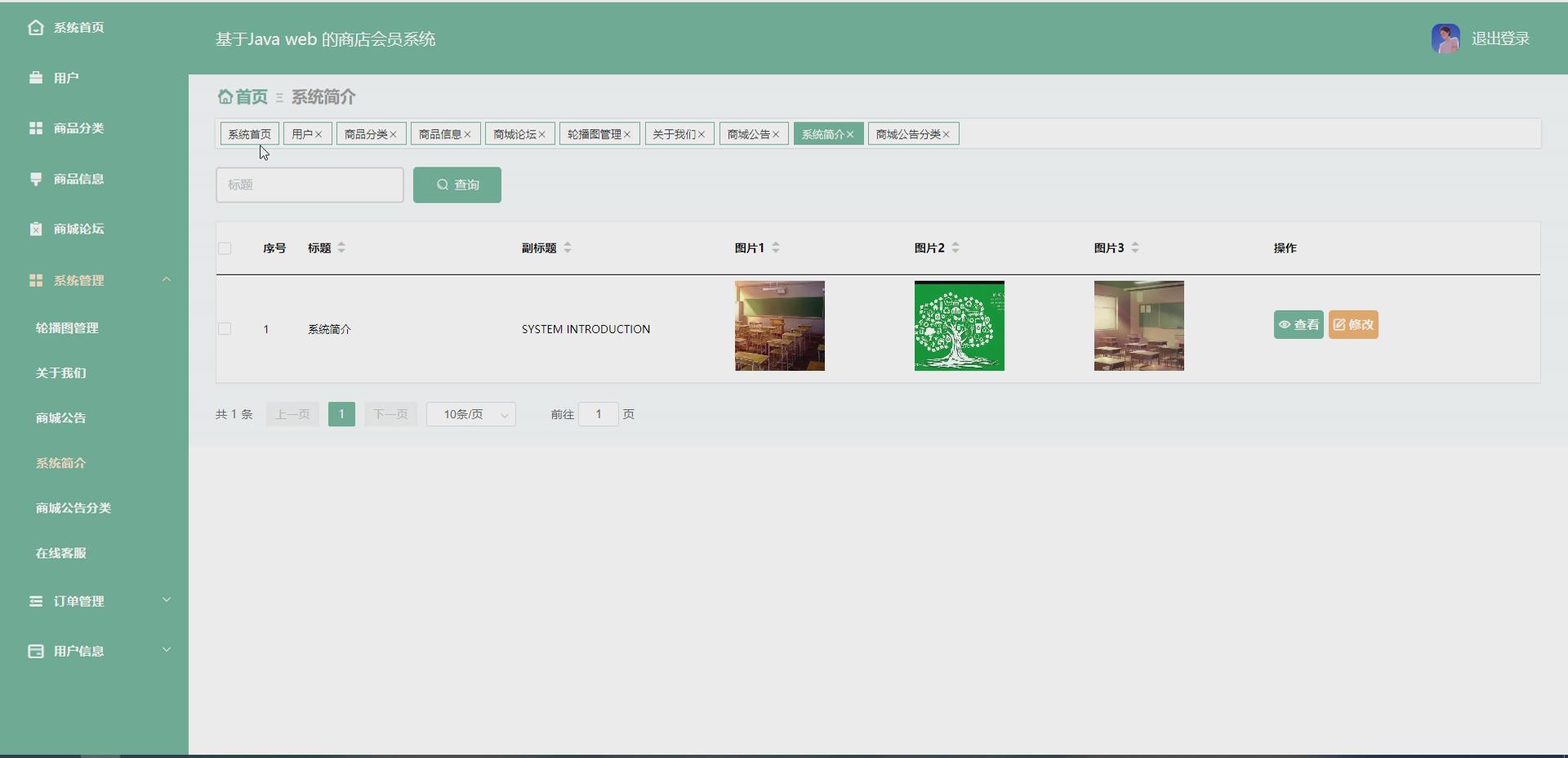Open 商城论坛 via its sidebar icon
1568x758 pixels.
35,229
